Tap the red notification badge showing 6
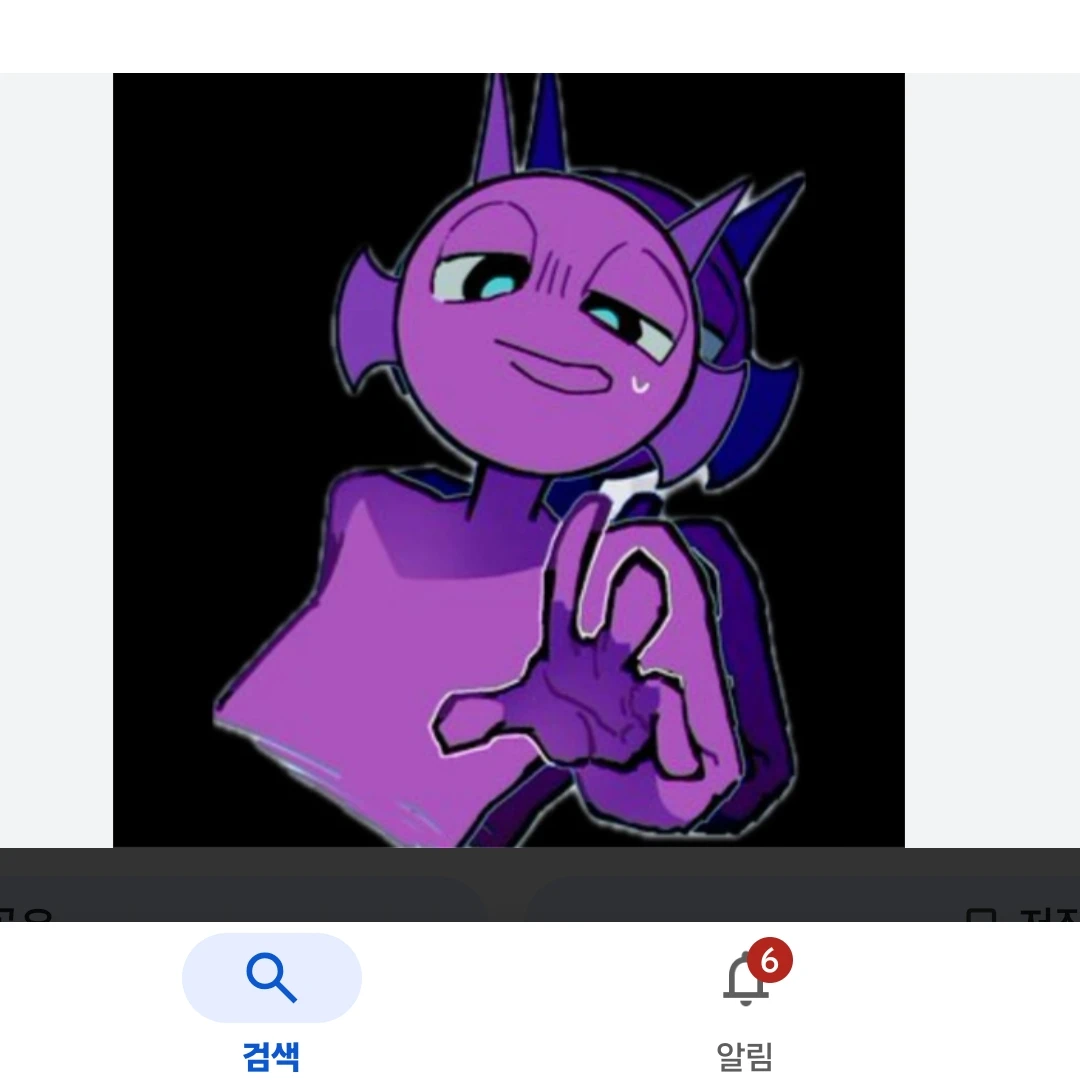Viewport: 1080px width, 1080px height. [769, 960]
